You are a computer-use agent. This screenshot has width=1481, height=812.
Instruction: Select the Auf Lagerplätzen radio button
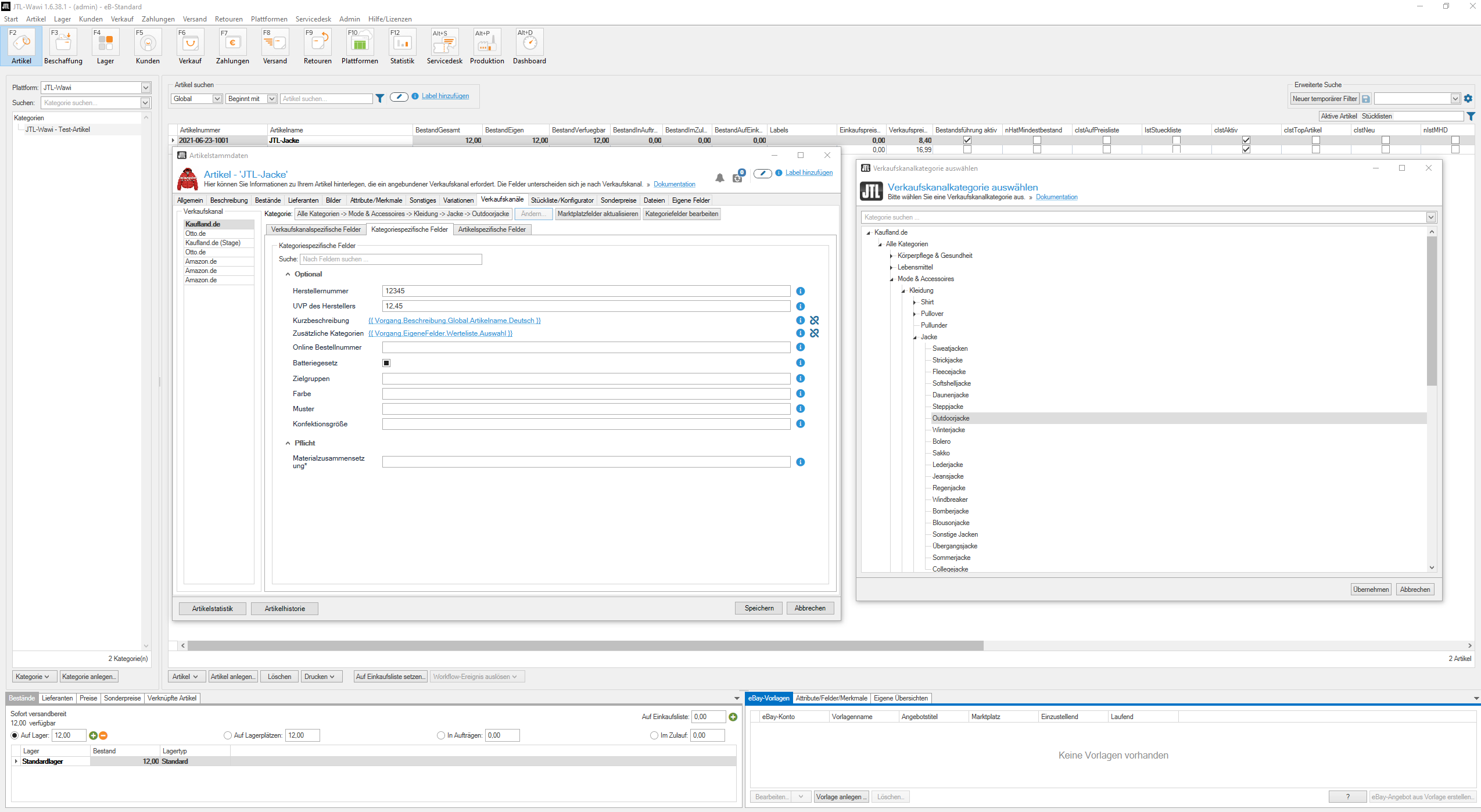click(x=228, y=735)
